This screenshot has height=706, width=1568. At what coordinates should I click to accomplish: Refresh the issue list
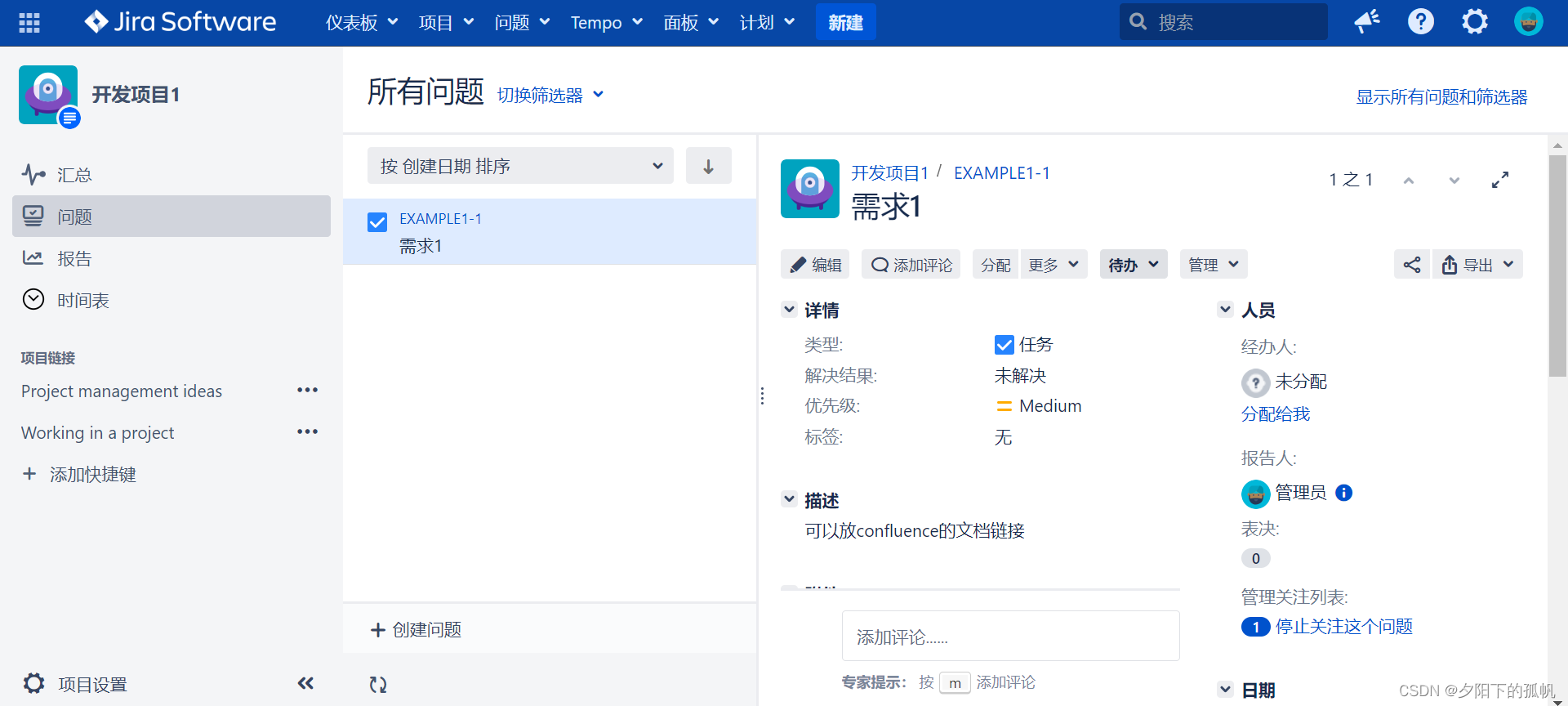point(378,684)
